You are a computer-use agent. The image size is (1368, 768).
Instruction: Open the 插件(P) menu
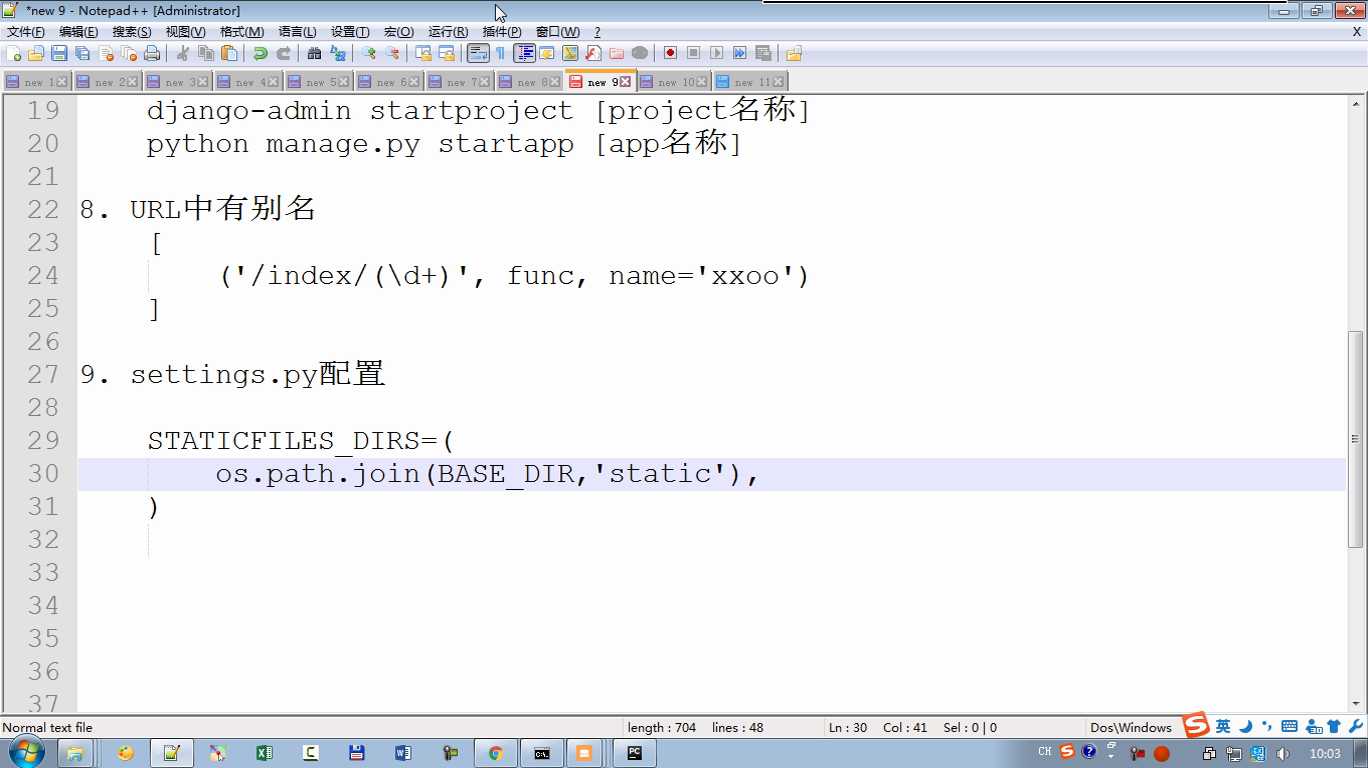[x=502, y=32]
